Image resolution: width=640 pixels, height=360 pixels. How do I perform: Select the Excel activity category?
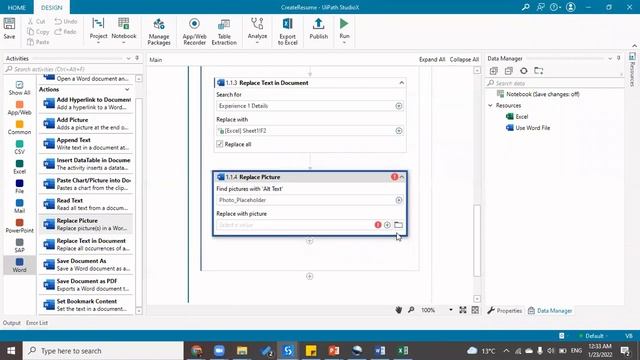pos(19,167)
